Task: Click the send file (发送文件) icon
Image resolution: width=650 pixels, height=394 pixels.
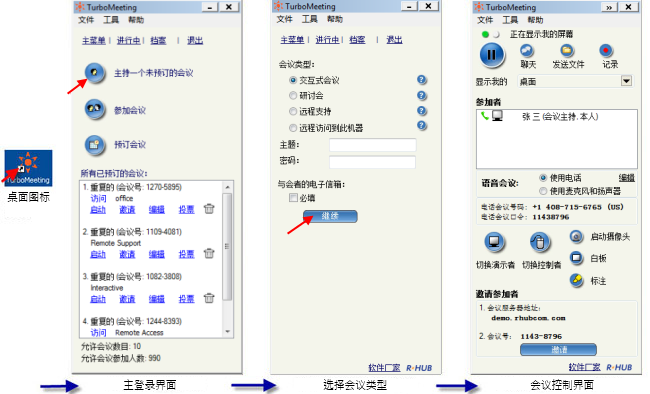Action: 566,51
